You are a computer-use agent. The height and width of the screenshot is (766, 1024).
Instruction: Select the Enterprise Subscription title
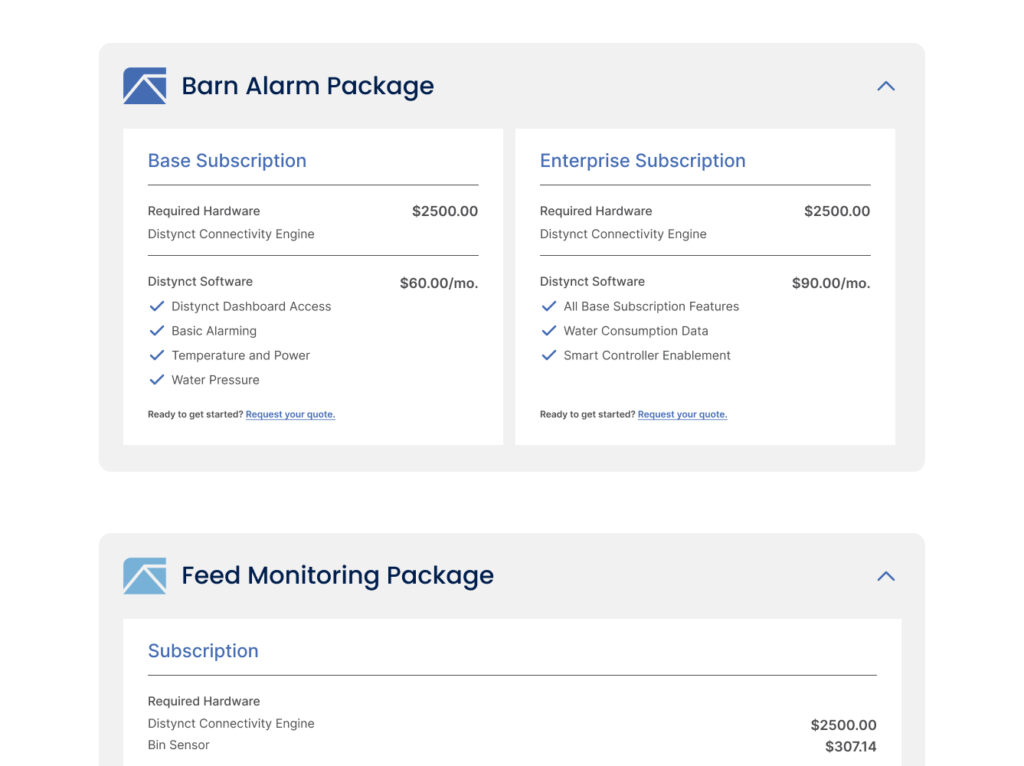(642, 161)
